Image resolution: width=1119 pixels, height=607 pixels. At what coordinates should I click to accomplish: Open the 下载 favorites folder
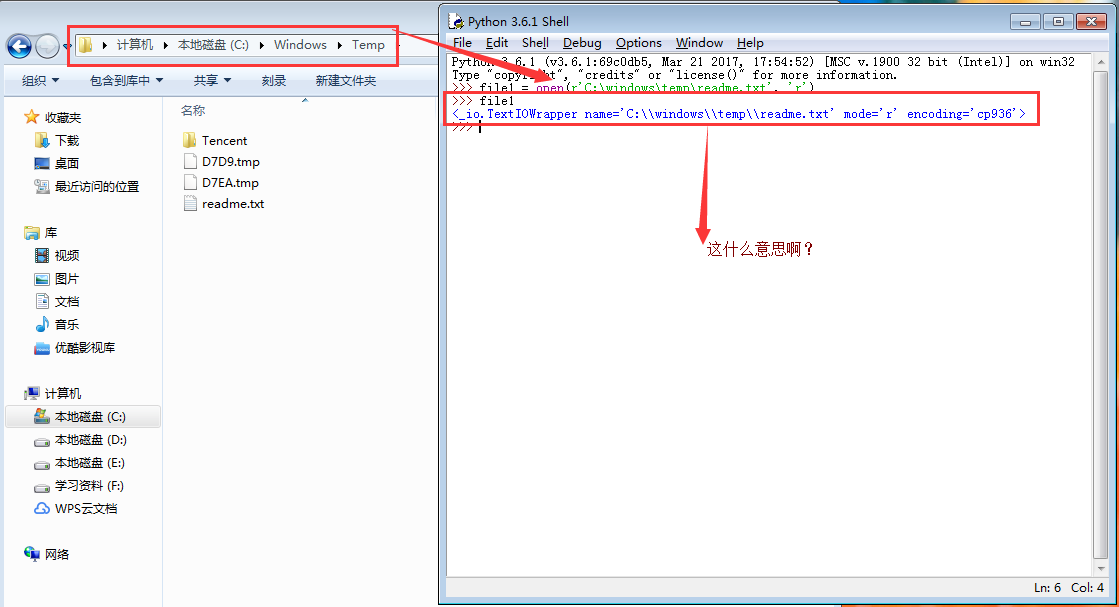point(66,141)
